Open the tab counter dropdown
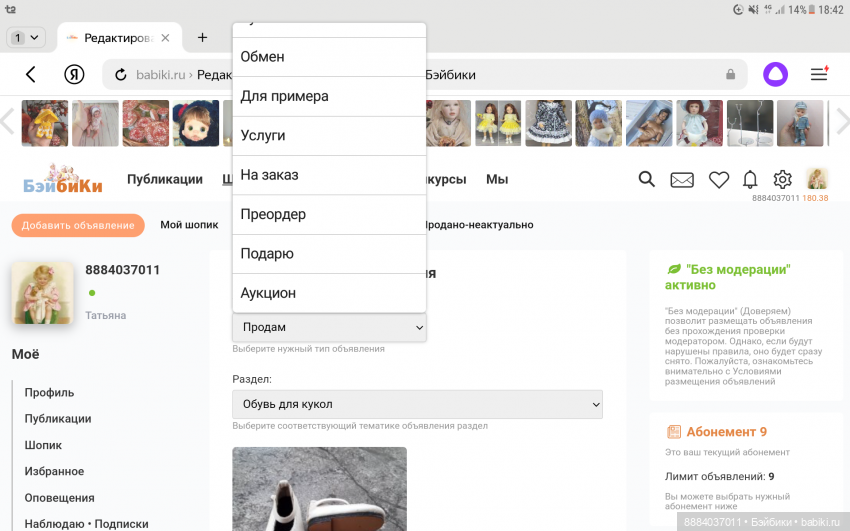The width and height of the screenshot is (850, 531). tap(26, 38)
